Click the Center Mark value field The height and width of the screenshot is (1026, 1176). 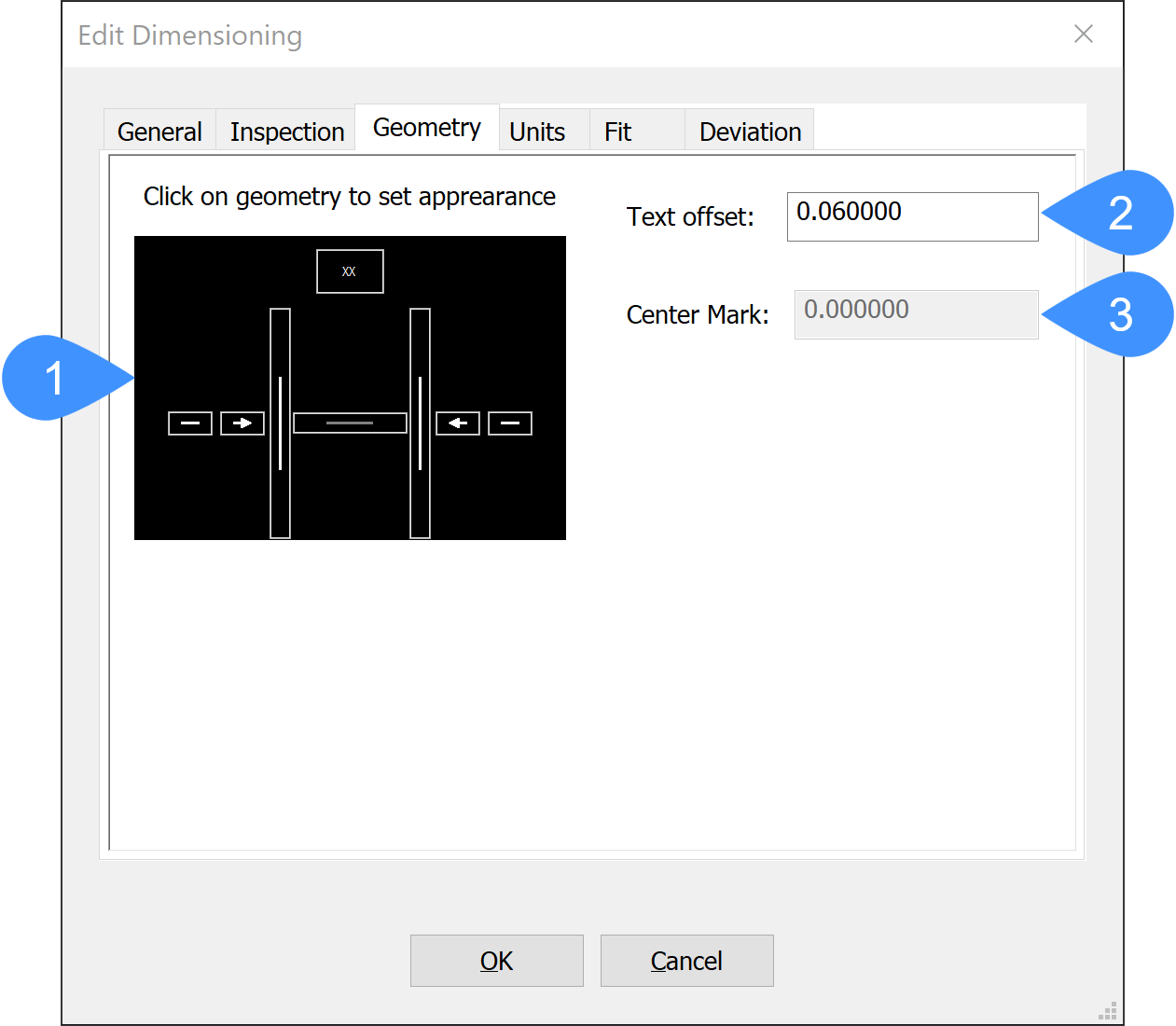tap(916, 314)
